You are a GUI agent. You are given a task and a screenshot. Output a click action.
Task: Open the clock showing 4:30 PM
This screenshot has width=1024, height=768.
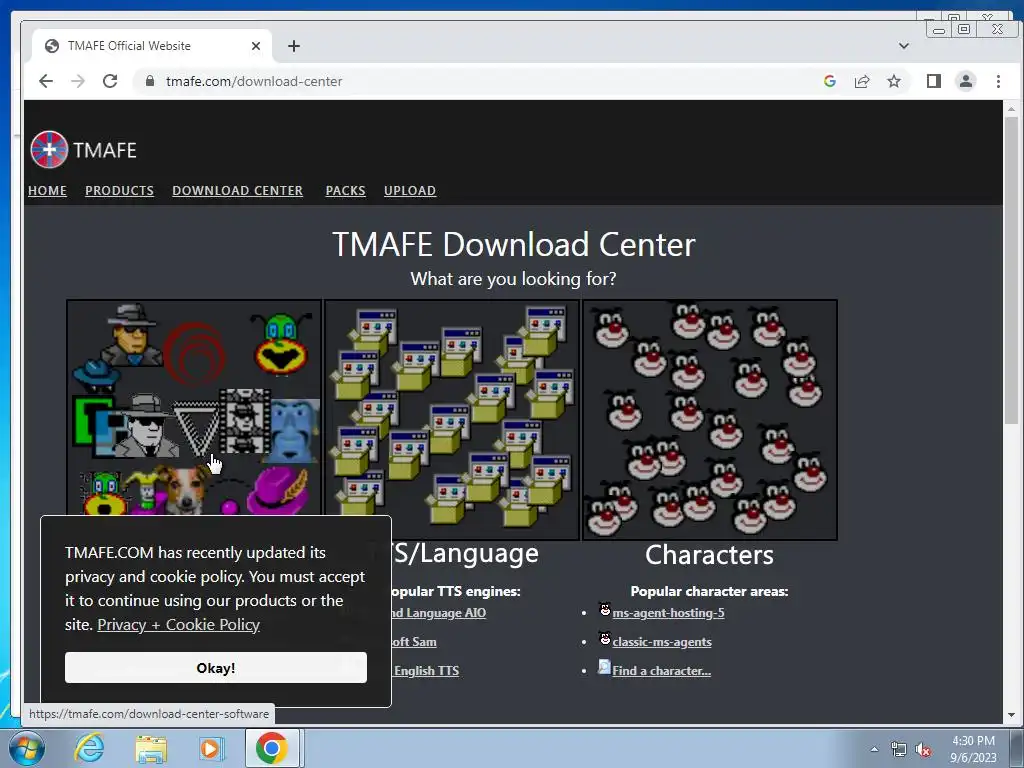[x=973, y=748]
